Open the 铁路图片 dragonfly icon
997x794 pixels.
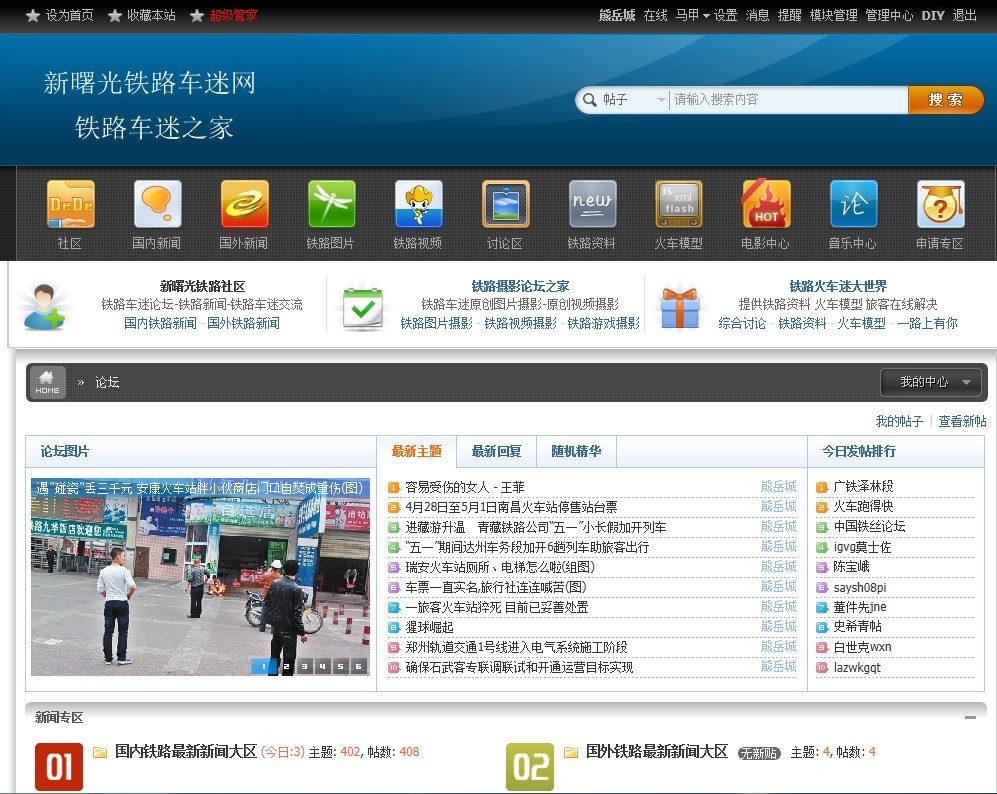click(331, 205)
